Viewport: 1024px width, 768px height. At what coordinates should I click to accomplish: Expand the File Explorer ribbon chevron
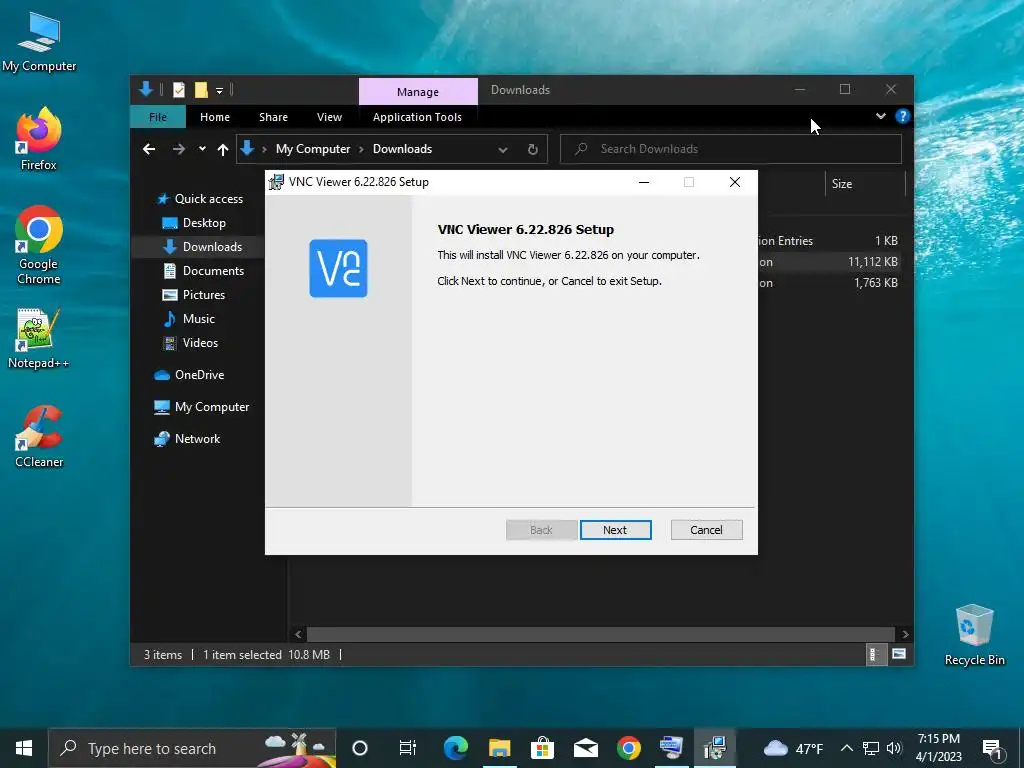880,116
